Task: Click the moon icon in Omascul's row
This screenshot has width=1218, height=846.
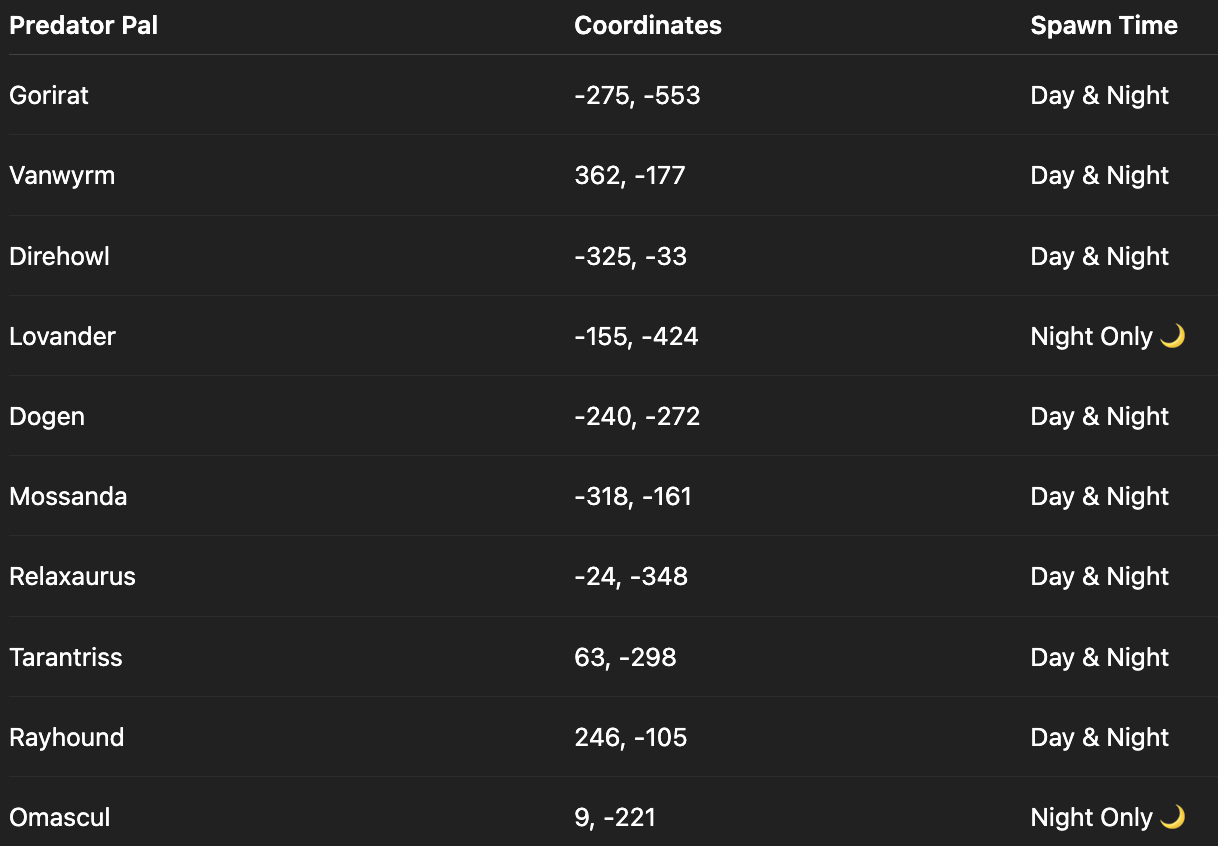Action: point(1173,817)
